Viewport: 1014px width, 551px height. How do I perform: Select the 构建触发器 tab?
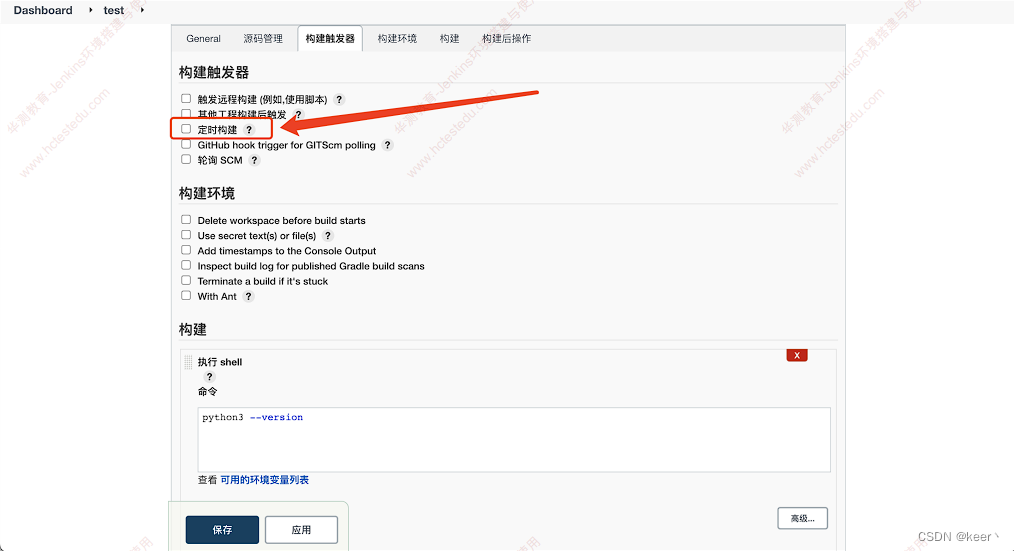330,39
